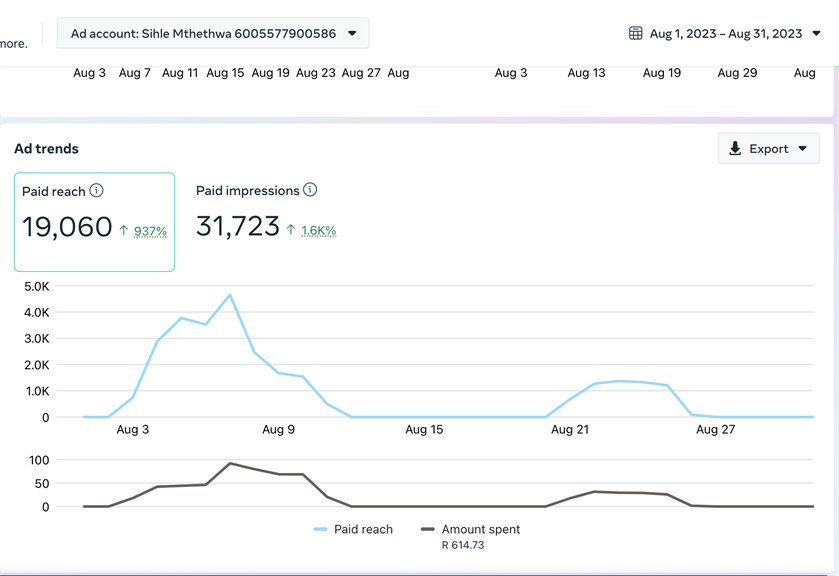Click the Paid reach line peak
The width and height of the screenshot is (839, 576).
point(230,295)
